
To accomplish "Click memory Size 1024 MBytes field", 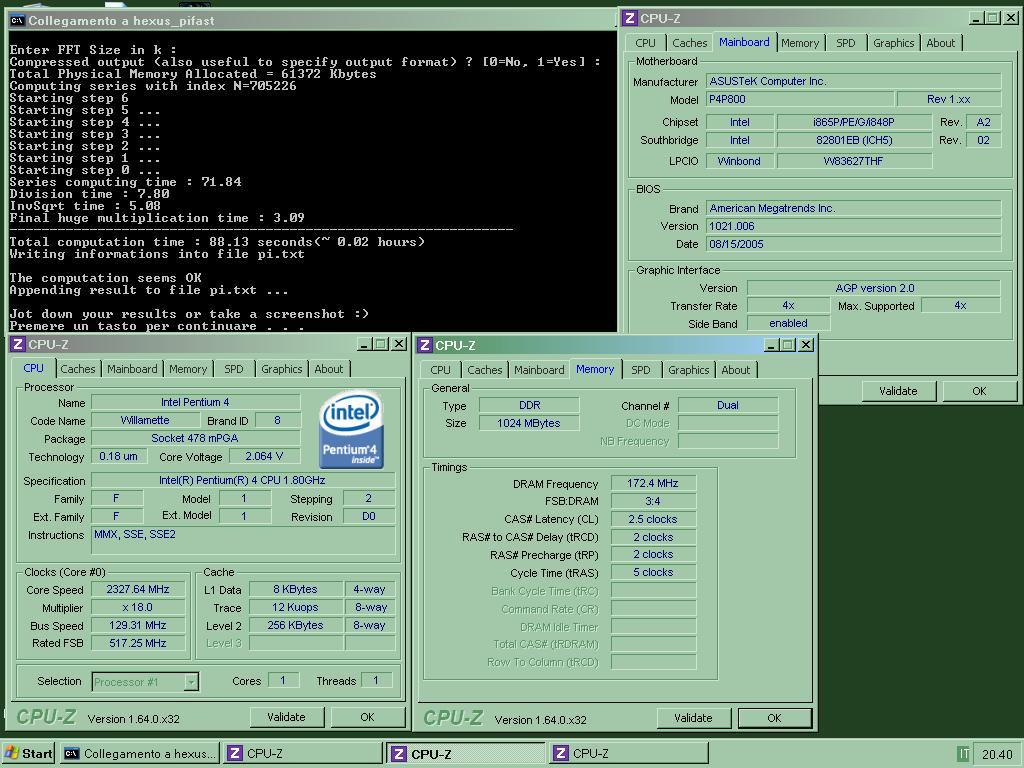I will pos(529,423).
